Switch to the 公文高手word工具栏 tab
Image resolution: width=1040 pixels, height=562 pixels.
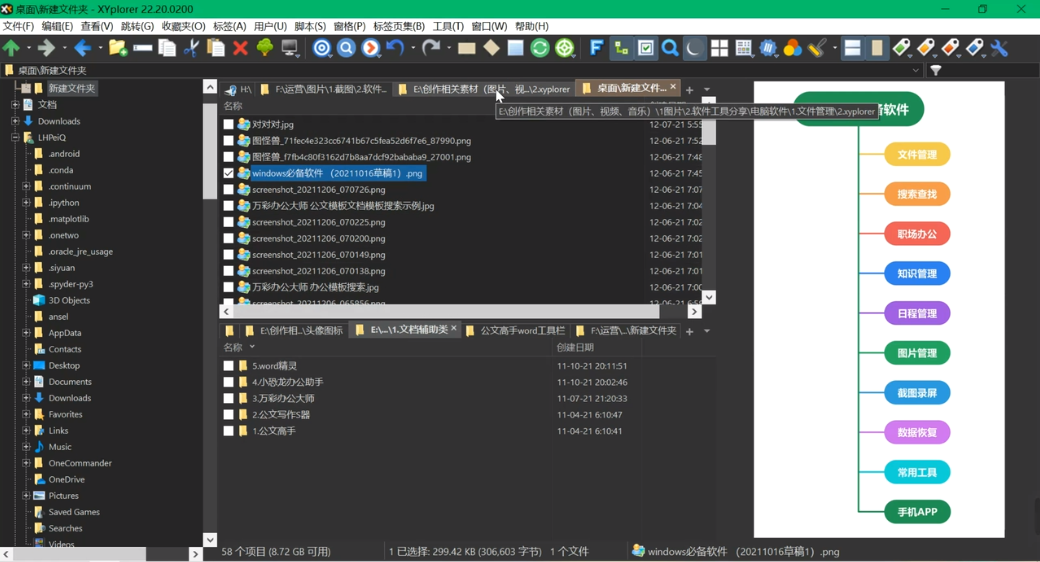522,330
